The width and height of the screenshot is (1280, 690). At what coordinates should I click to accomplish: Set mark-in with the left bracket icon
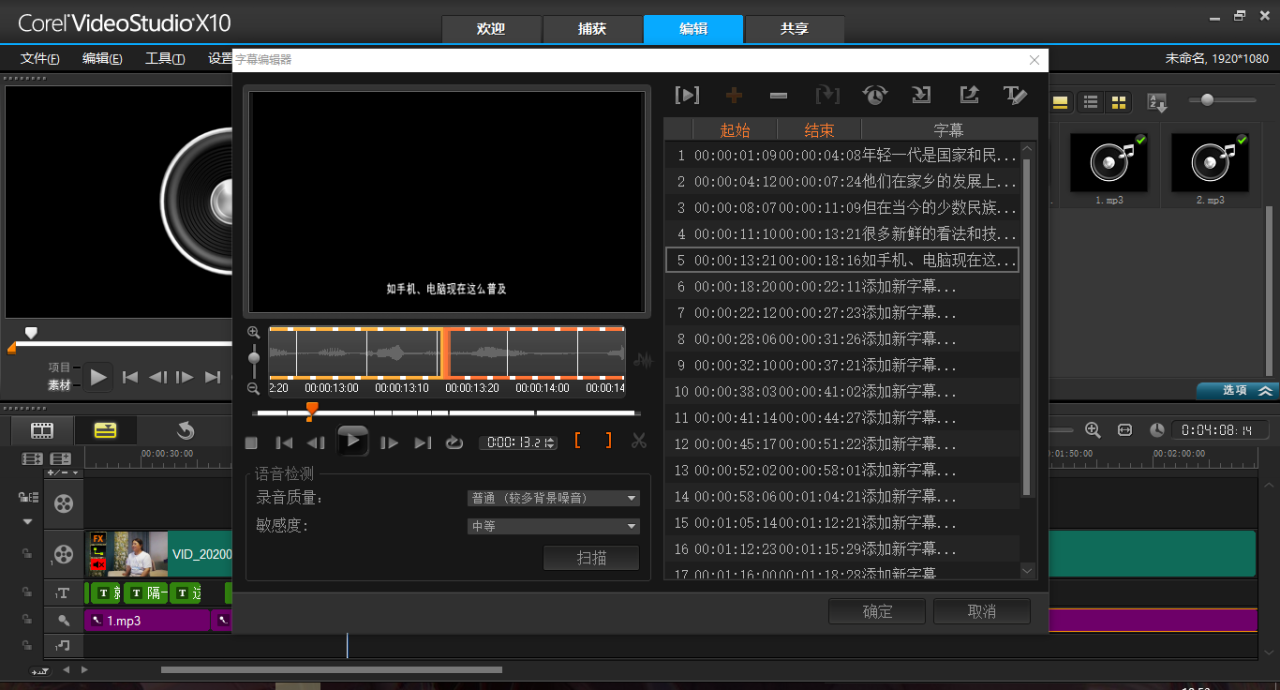coord(577,441)
